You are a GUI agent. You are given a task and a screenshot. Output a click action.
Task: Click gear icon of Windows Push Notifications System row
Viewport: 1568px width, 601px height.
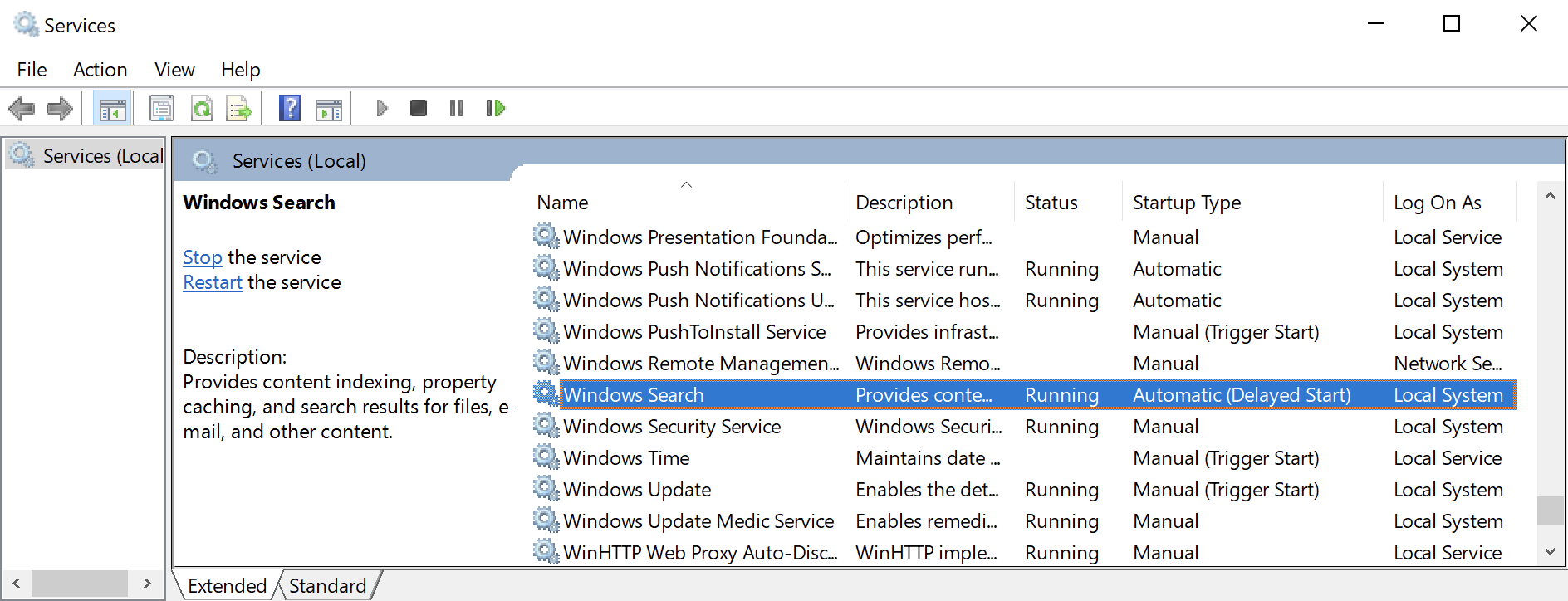coord(546,268)
